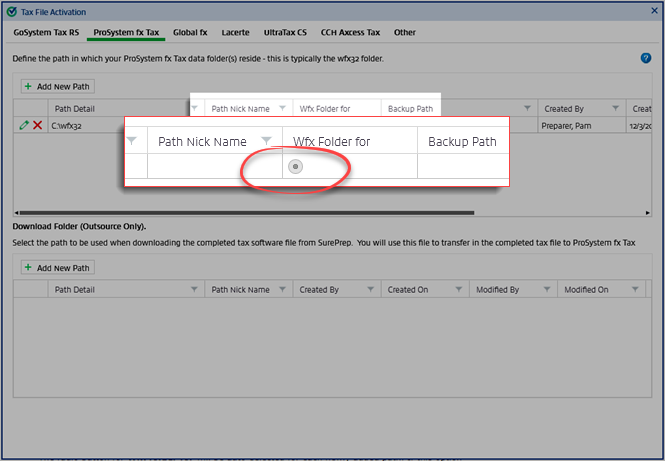Open the Path Nick Name filter in zoomed callout
Image resolution: width=665 pixels, height=461 pixels.
click(267, 141)
